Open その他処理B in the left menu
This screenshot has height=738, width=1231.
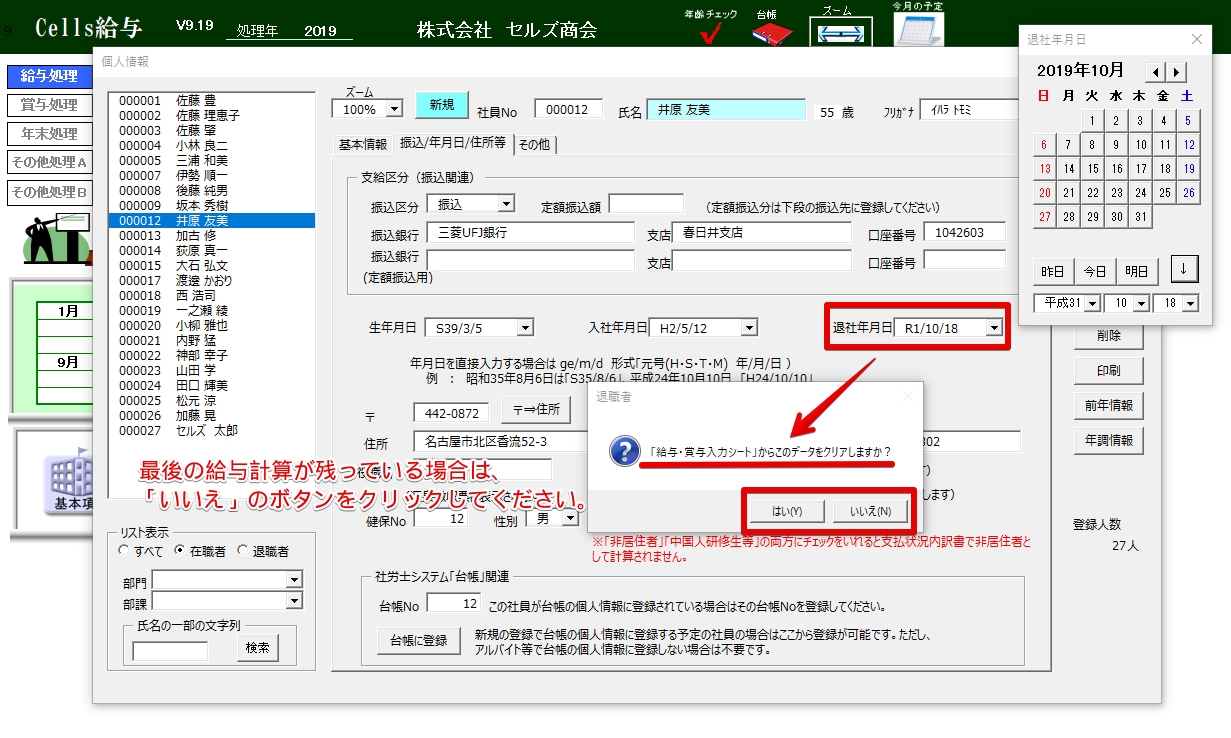pyautogui.click(x=49, y=192)
